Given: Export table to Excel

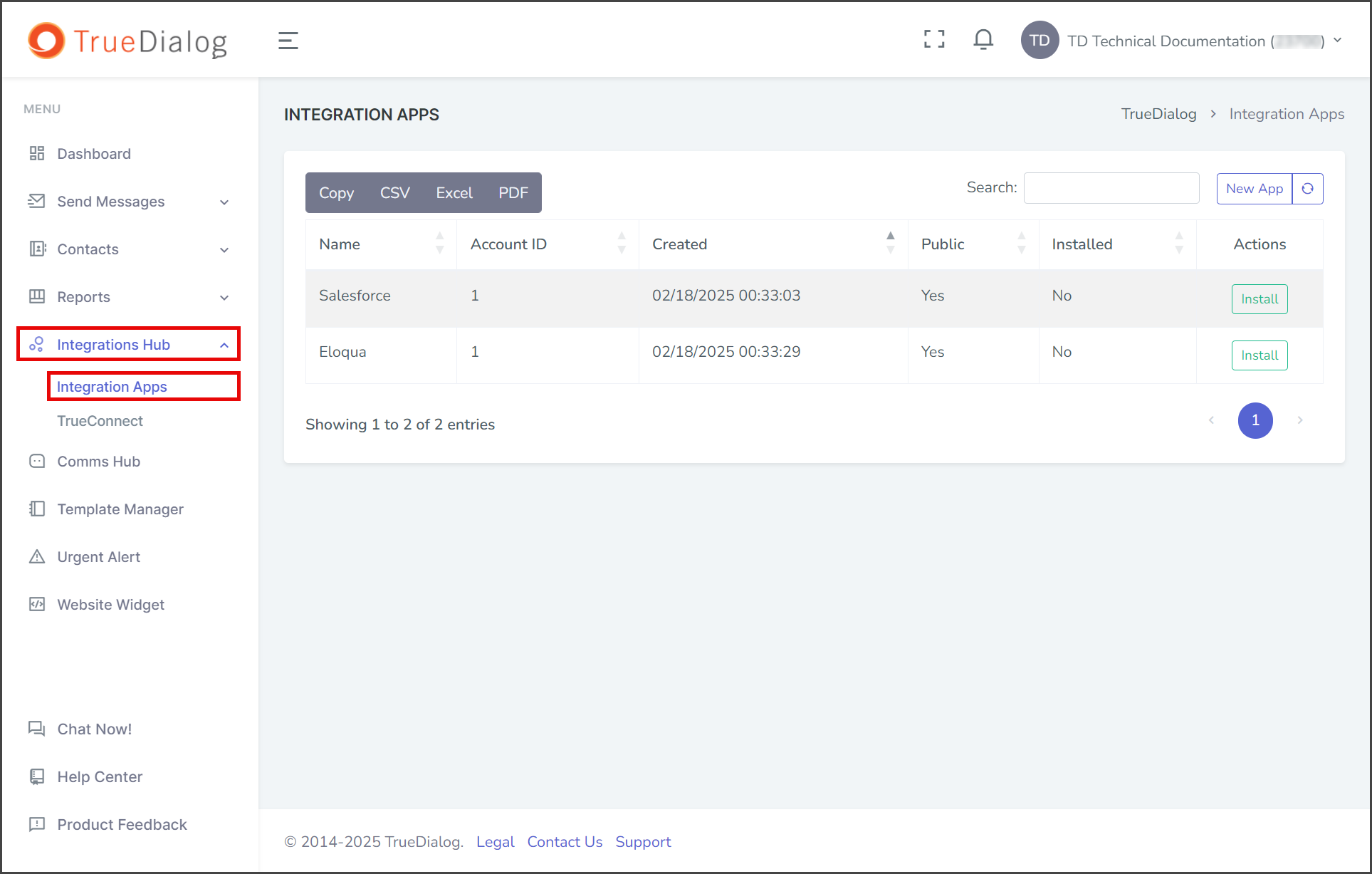Looking at the screenshot, I should pyautogui.click(x=454, y=192).
